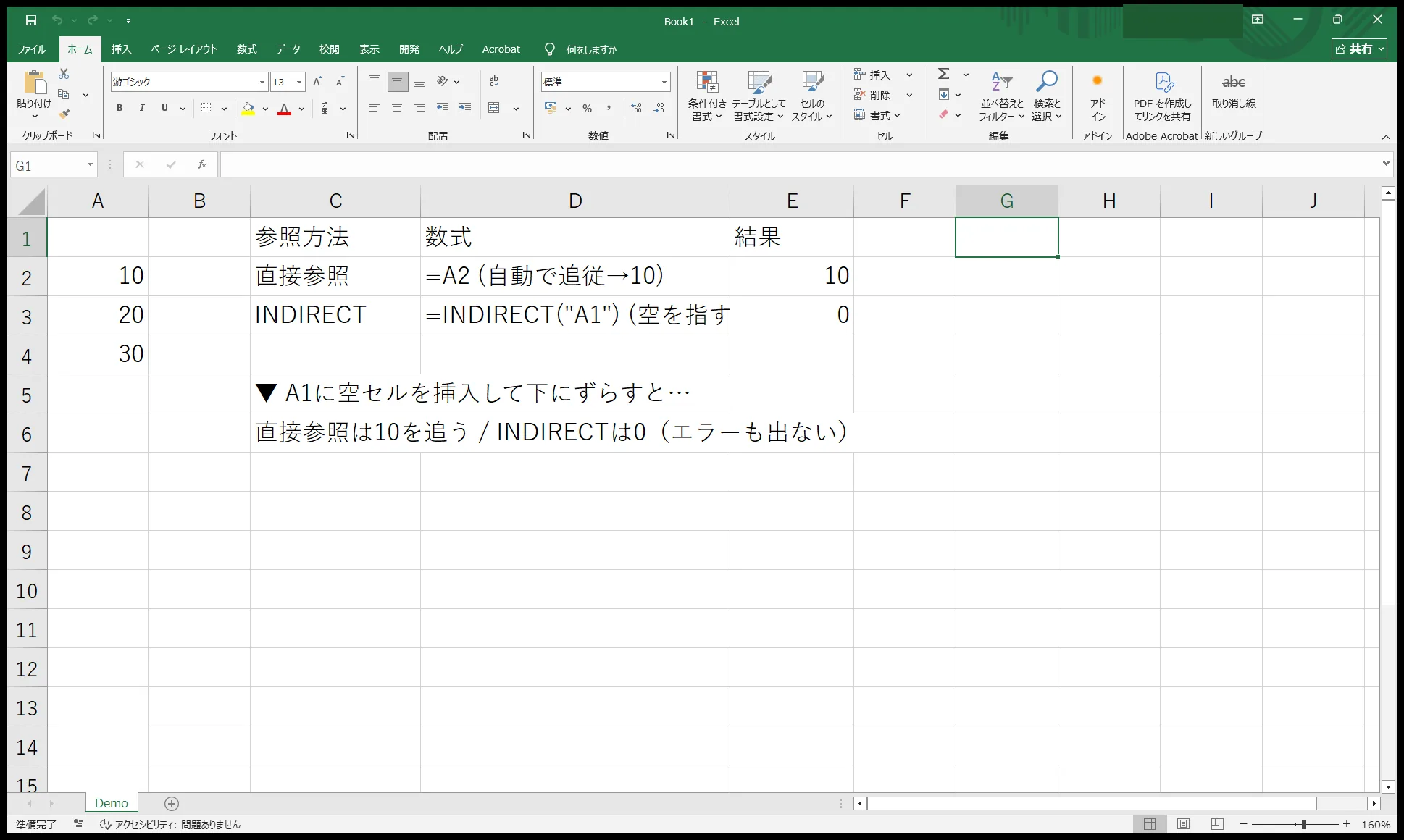This screenshot has height=840, width=1404.
Task: Click the Insert Function fx icon
Action: [x=202, y=165]
